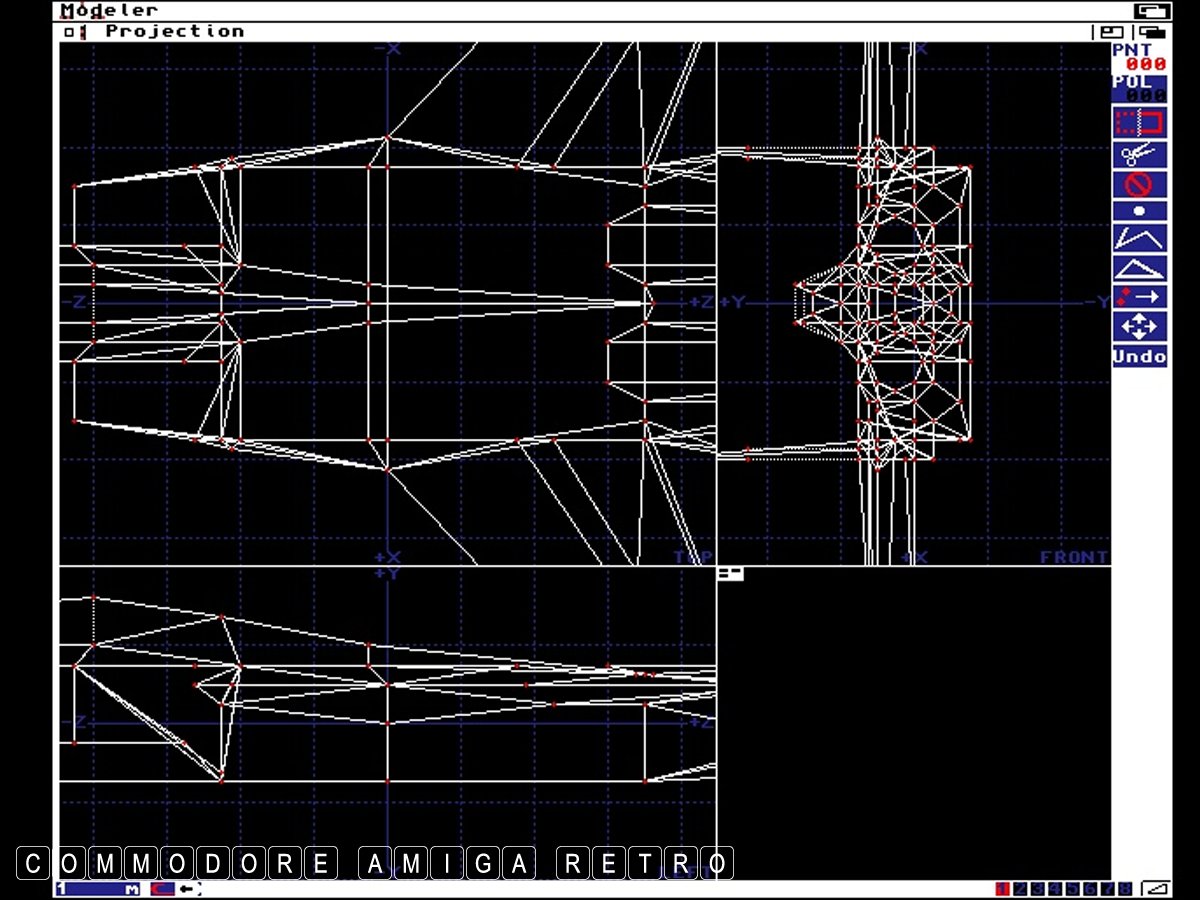Viewport: 1200px width, 900px height.
Task: Click the resize gadget at bottom-right corner
Action: [x=1157, y=888]
